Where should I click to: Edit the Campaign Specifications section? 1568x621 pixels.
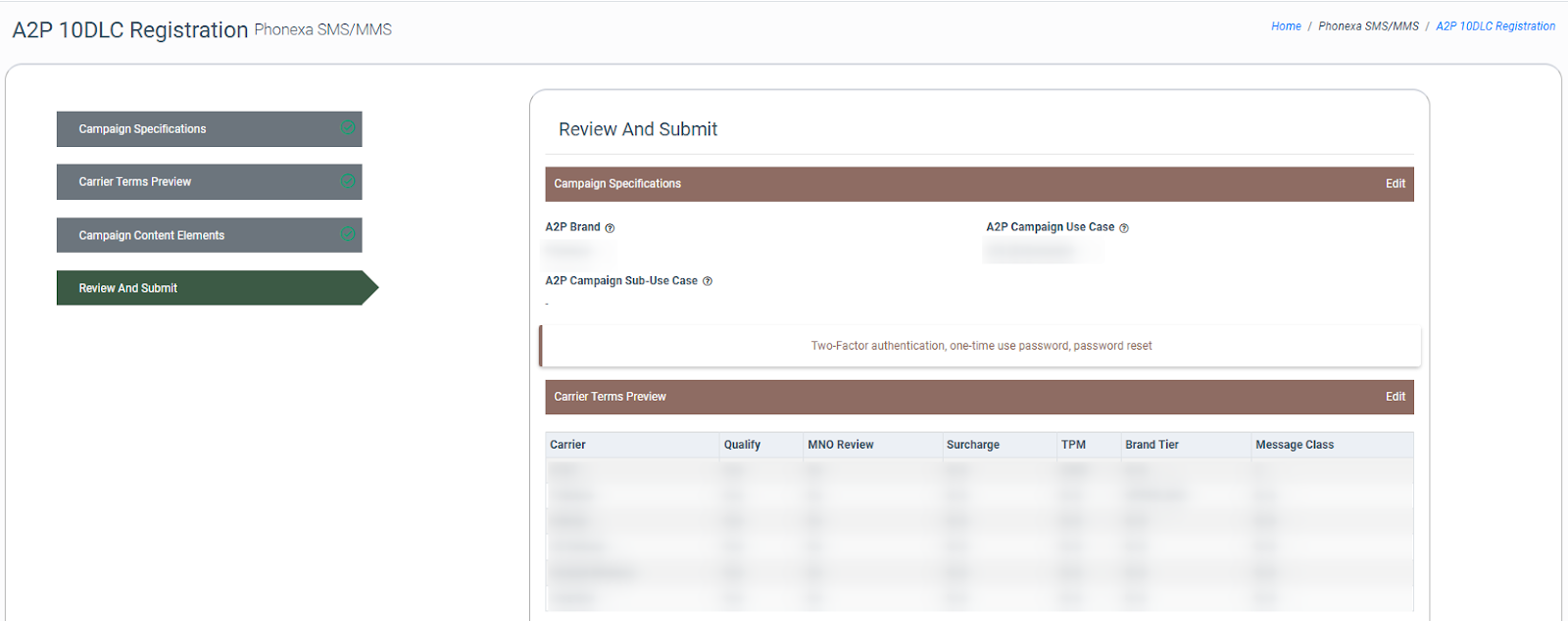(x=1395, y=184)
